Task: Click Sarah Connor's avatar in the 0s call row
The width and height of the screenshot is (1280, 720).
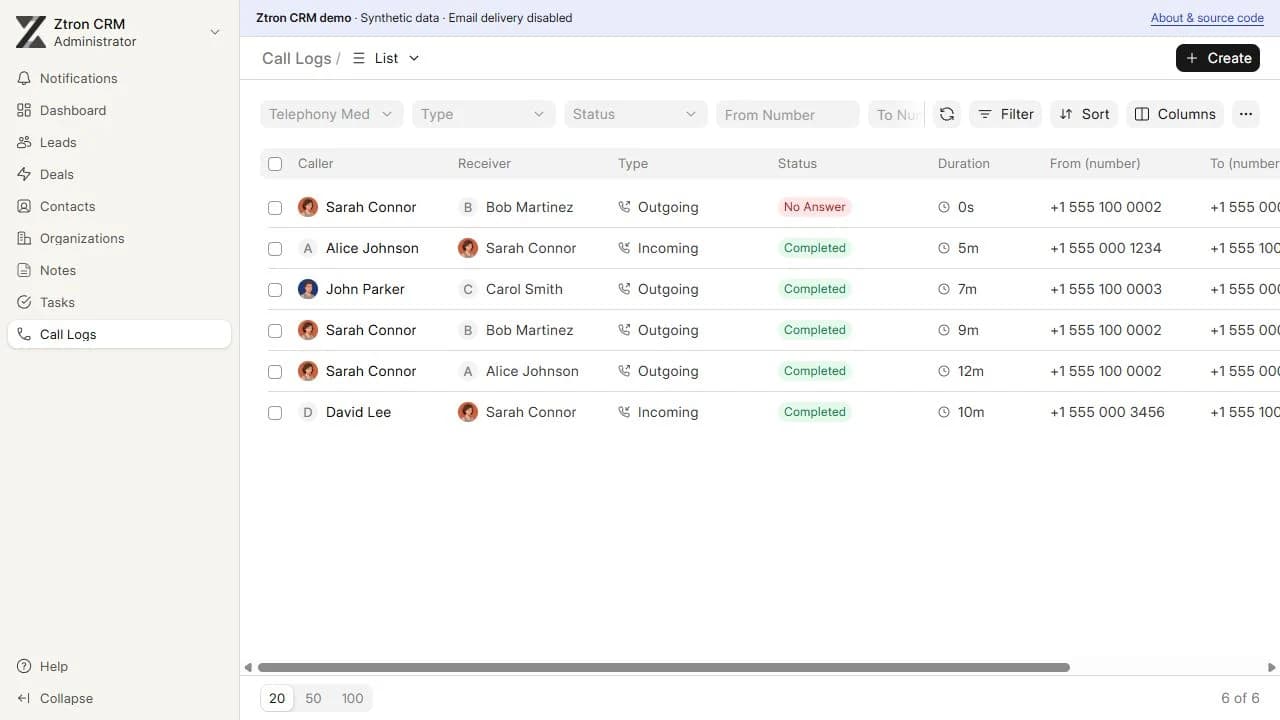Action: pos(308,207)
